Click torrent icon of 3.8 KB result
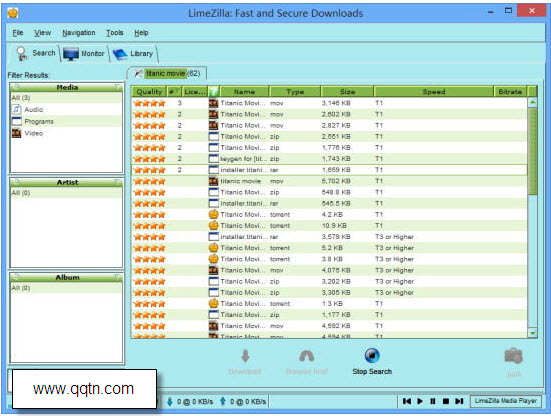The width and height of the screenshot is (551, 416). coord(213,259)
